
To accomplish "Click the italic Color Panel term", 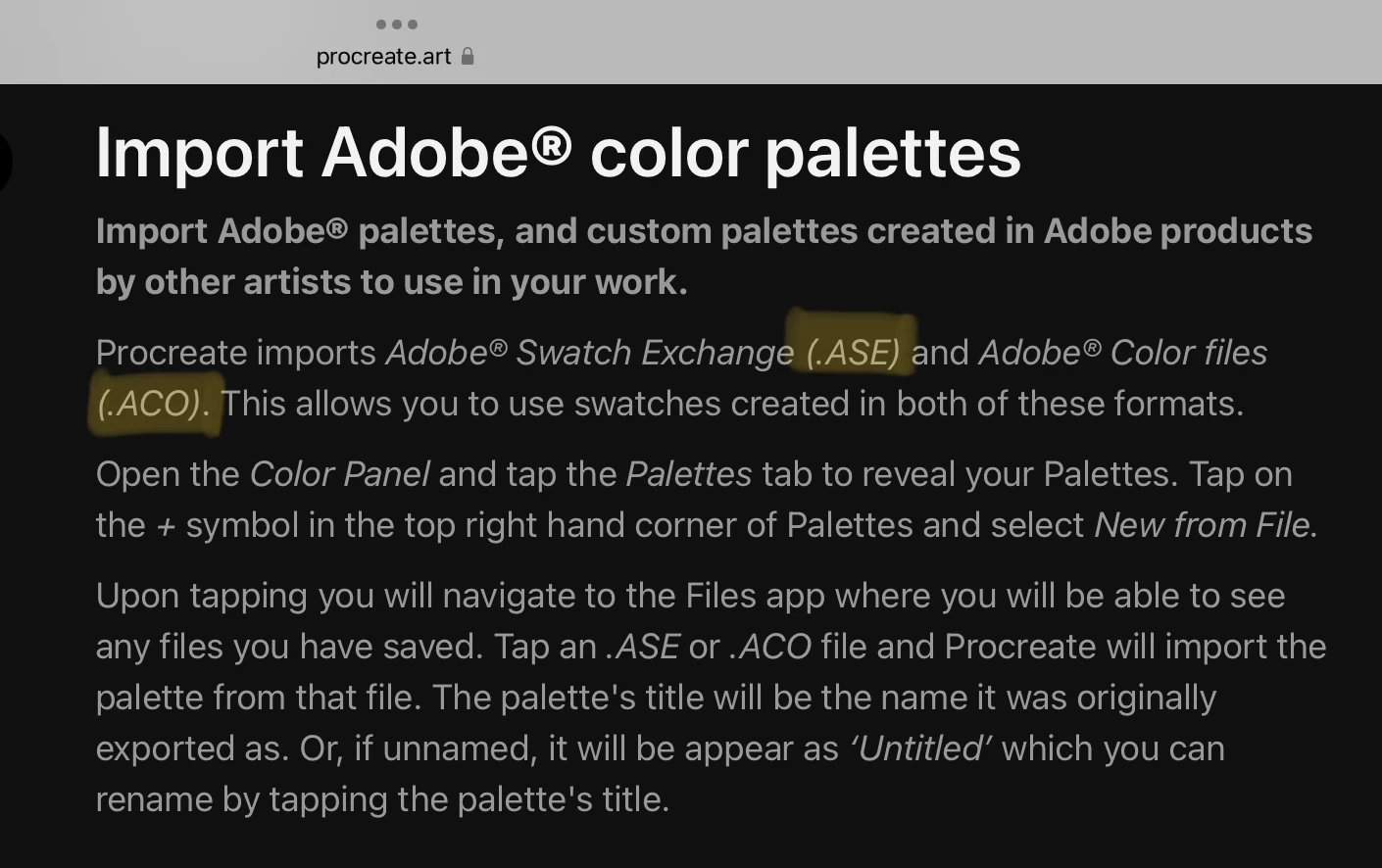I will (x=339, y=474).
